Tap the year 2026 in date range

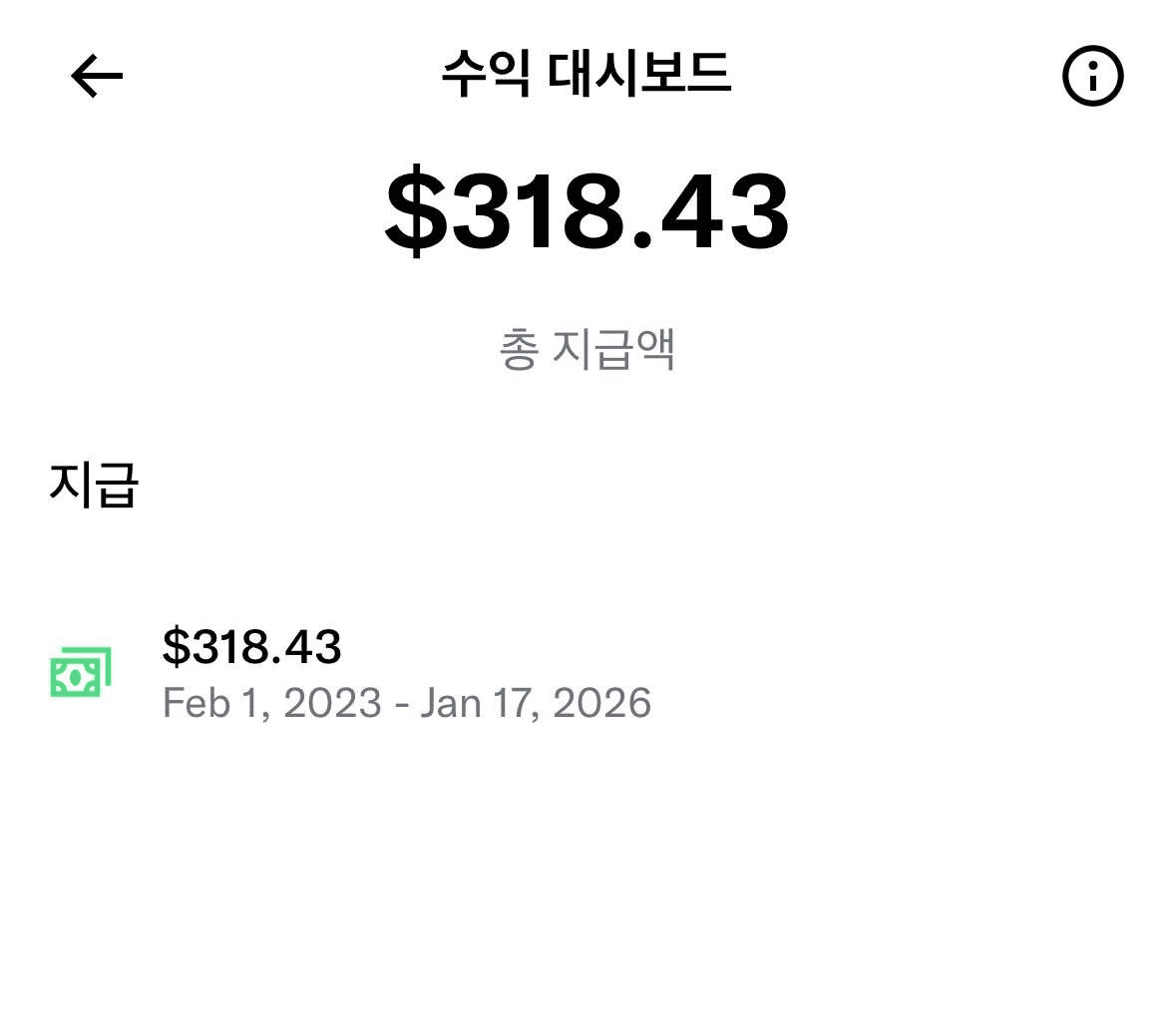(601, 703)
